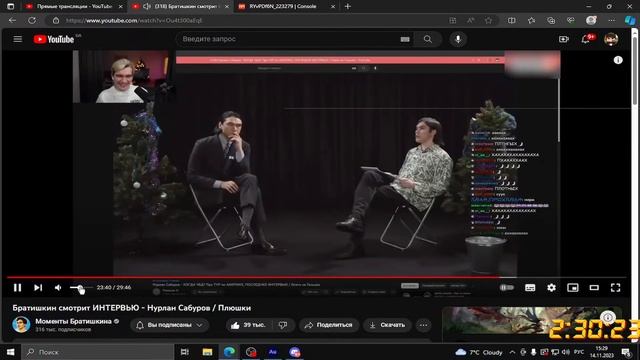Share the video via Поделиться button
Image resolution: width=640 pixels, height=360 pixels.
(329, 325)
